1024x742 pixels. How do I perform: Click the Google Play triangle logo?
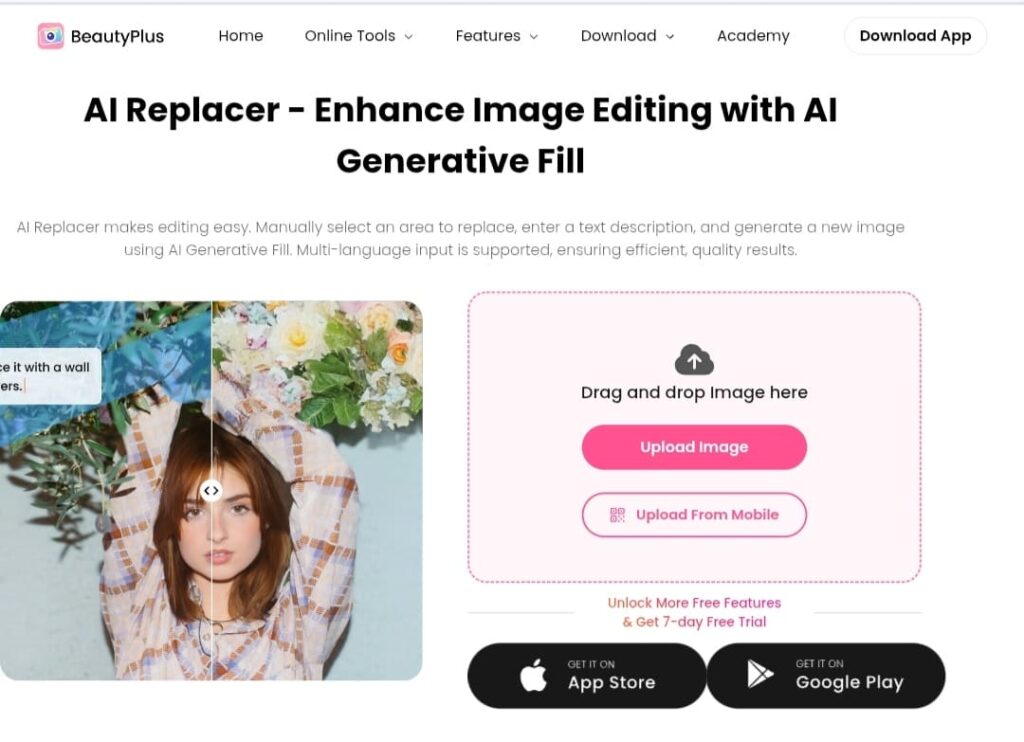pos(760,675)
